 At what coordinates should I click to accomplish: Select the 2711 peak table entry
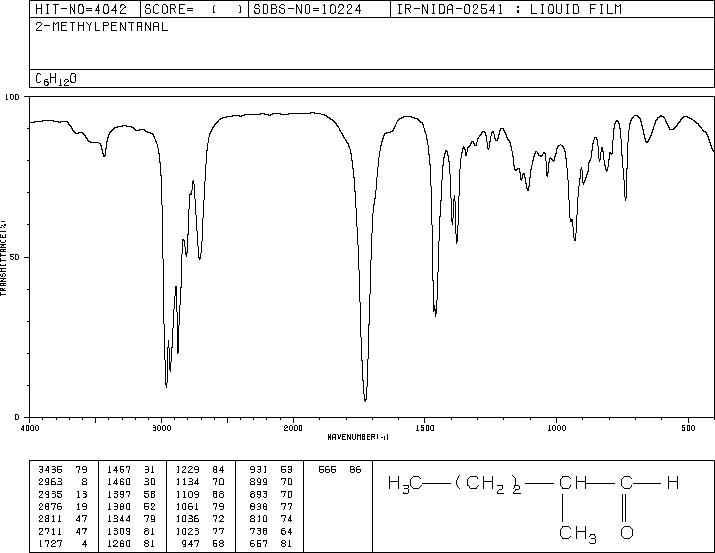(x=63, y=531)
